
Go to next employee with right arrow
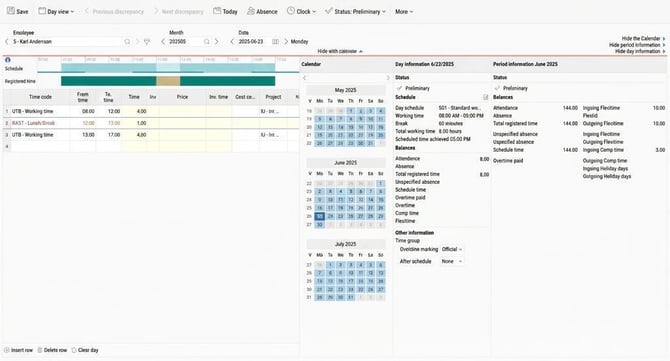pos(137,41)
